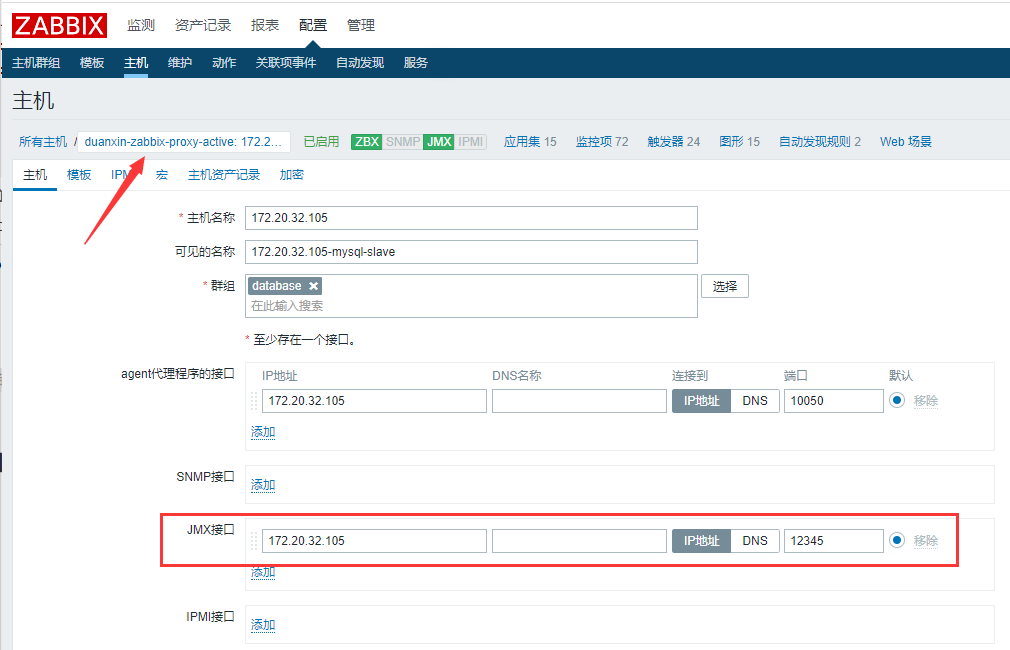
Task: Open the 管理 top menu
Action: (361, 25)
